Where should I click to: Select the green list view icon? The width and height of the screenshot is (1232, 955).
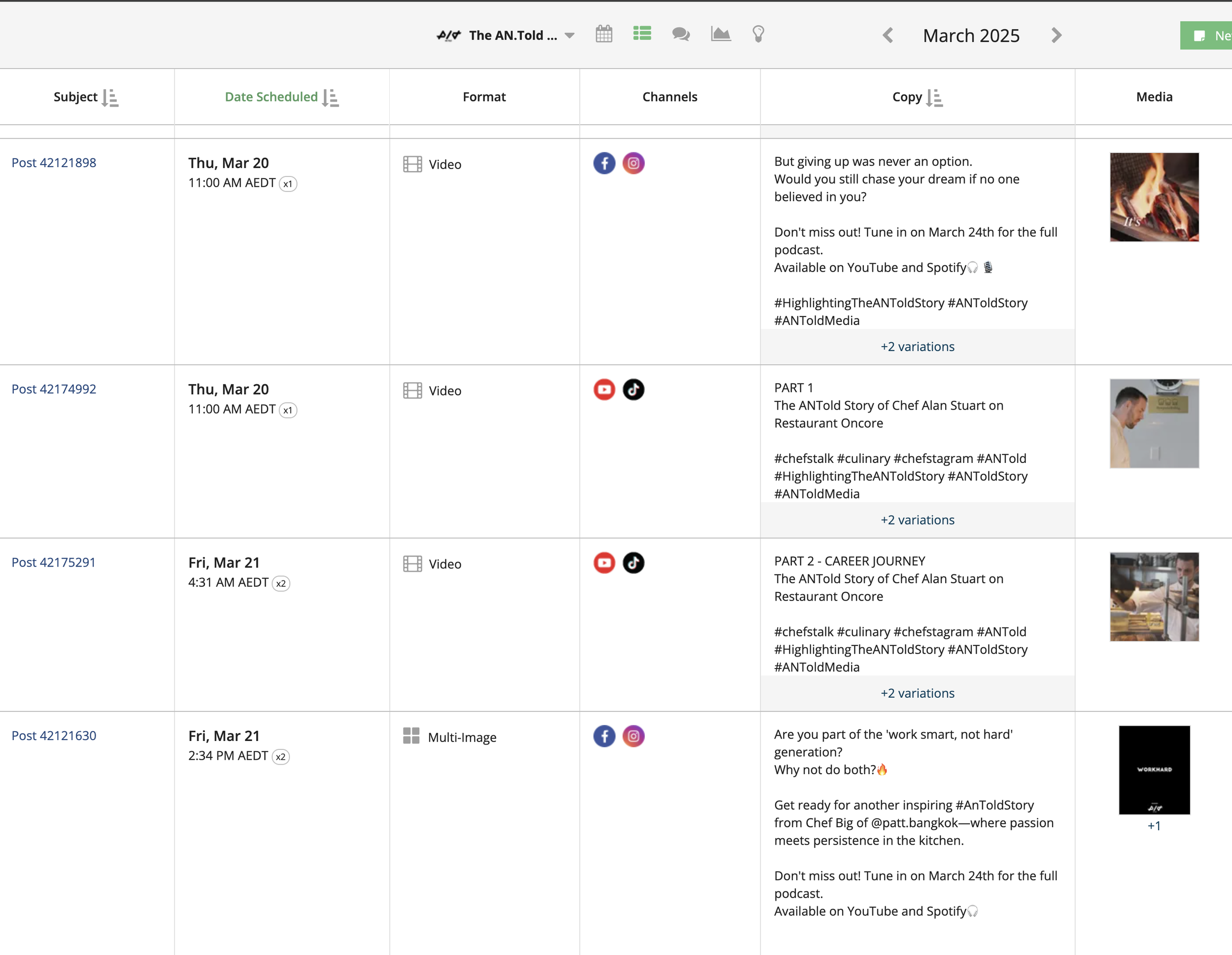642,34
